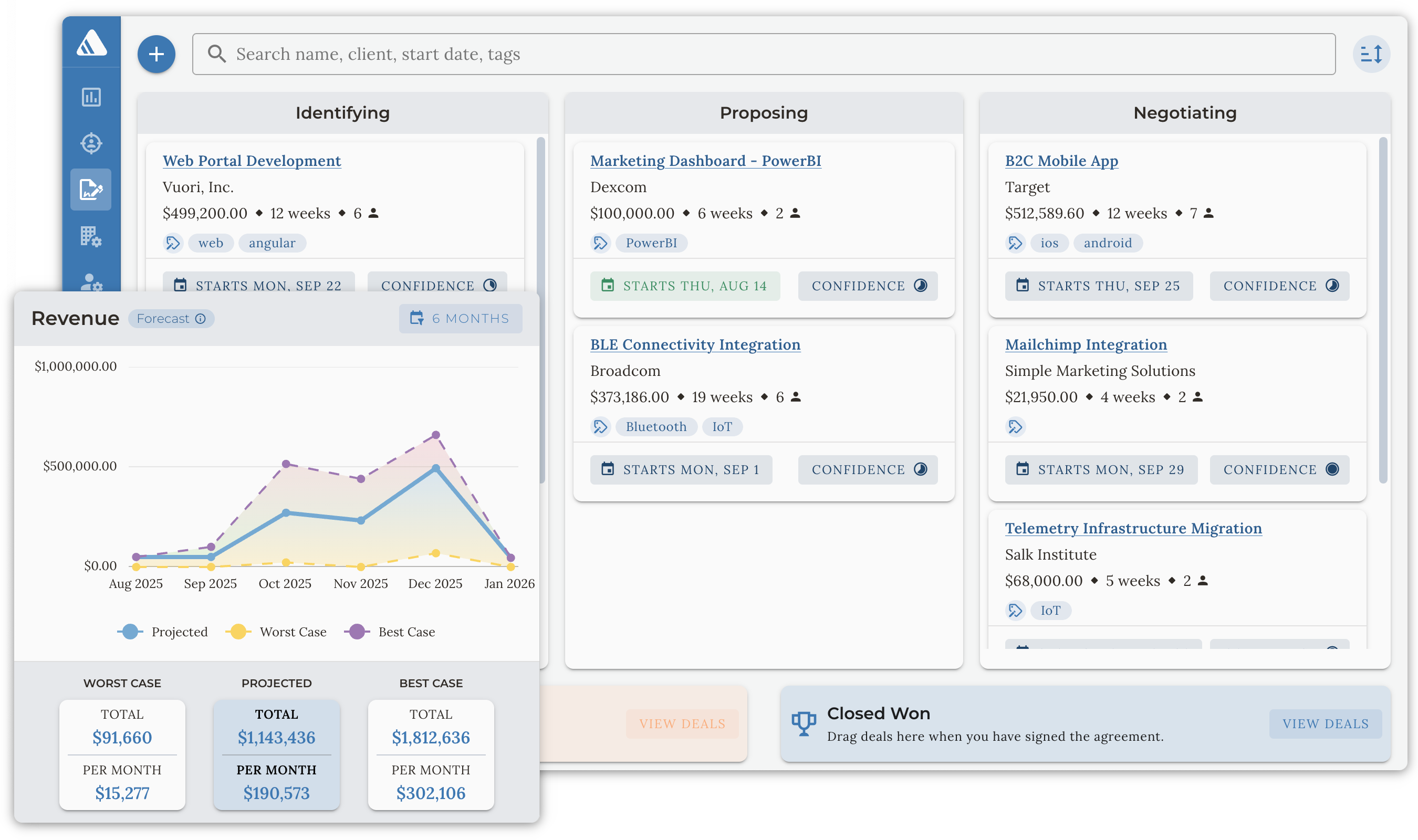Click Oct 2025 Projected data point
The width and height of the screenshot is (1418, 840).
tap(286, 513)
